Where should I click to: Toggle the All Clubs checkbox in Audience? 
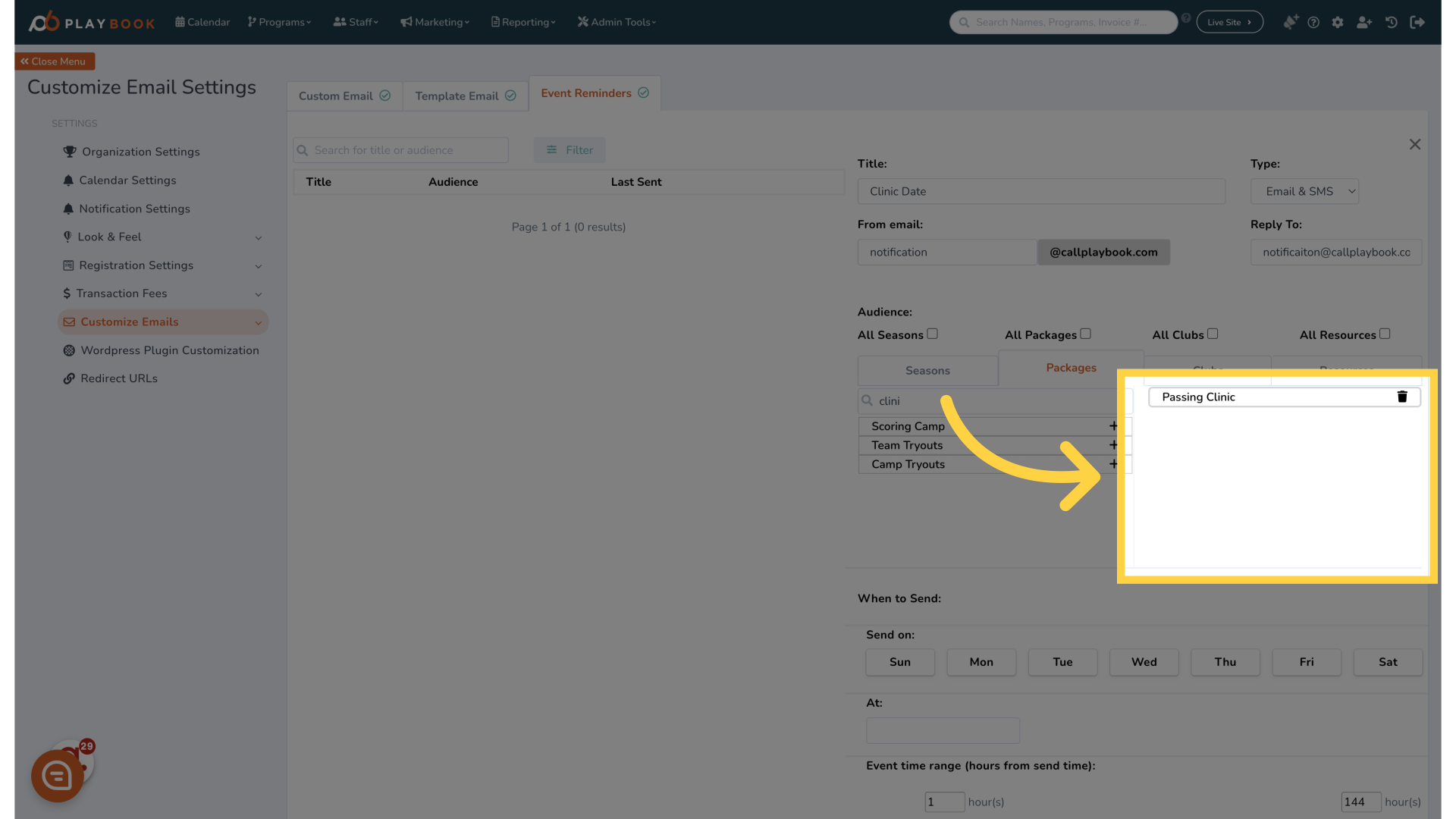click(1213, 334)
